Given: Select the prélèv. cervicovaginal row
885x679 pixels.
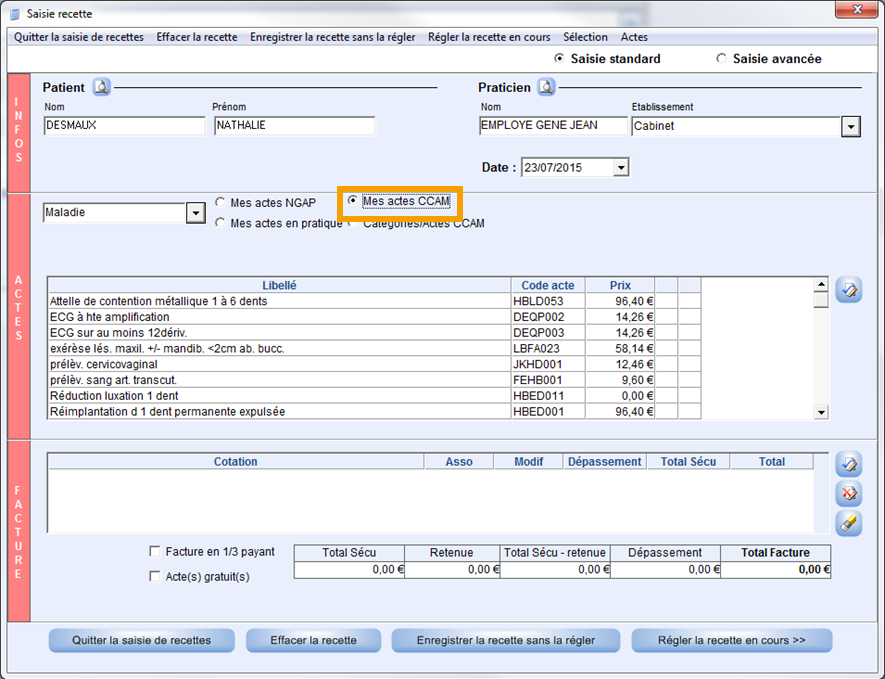Looking at the screenshot, I should point(278,364).
